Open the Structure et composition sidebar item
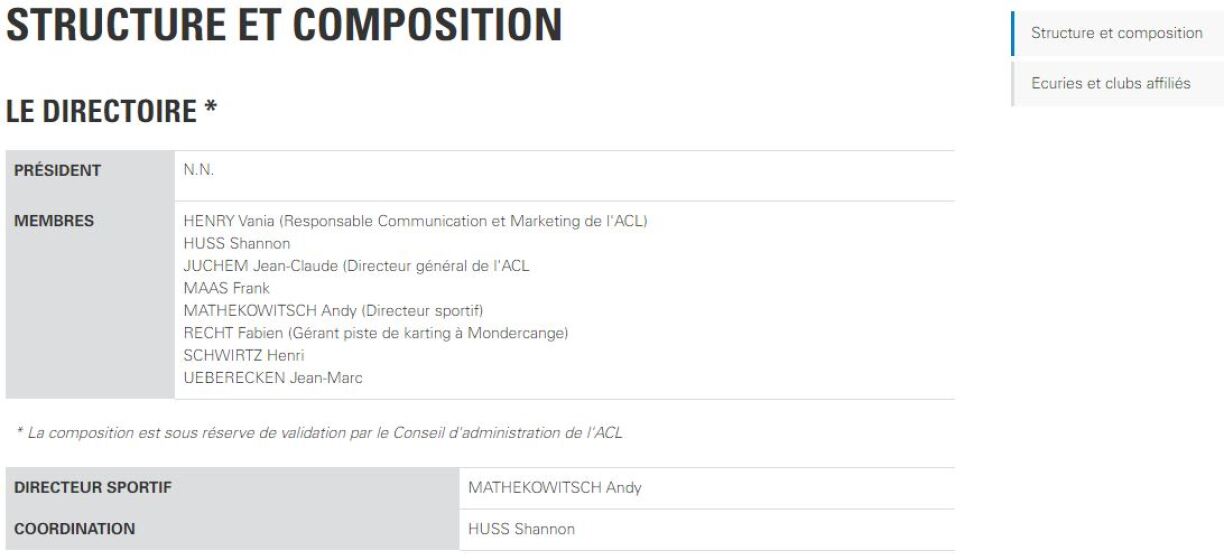This screenshot has width=1224, height=560. coord(1116,33)
